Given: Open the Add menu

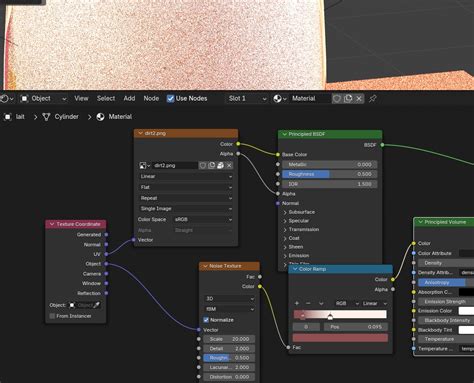Looking at the screenshot, I should tap(129, 99).
